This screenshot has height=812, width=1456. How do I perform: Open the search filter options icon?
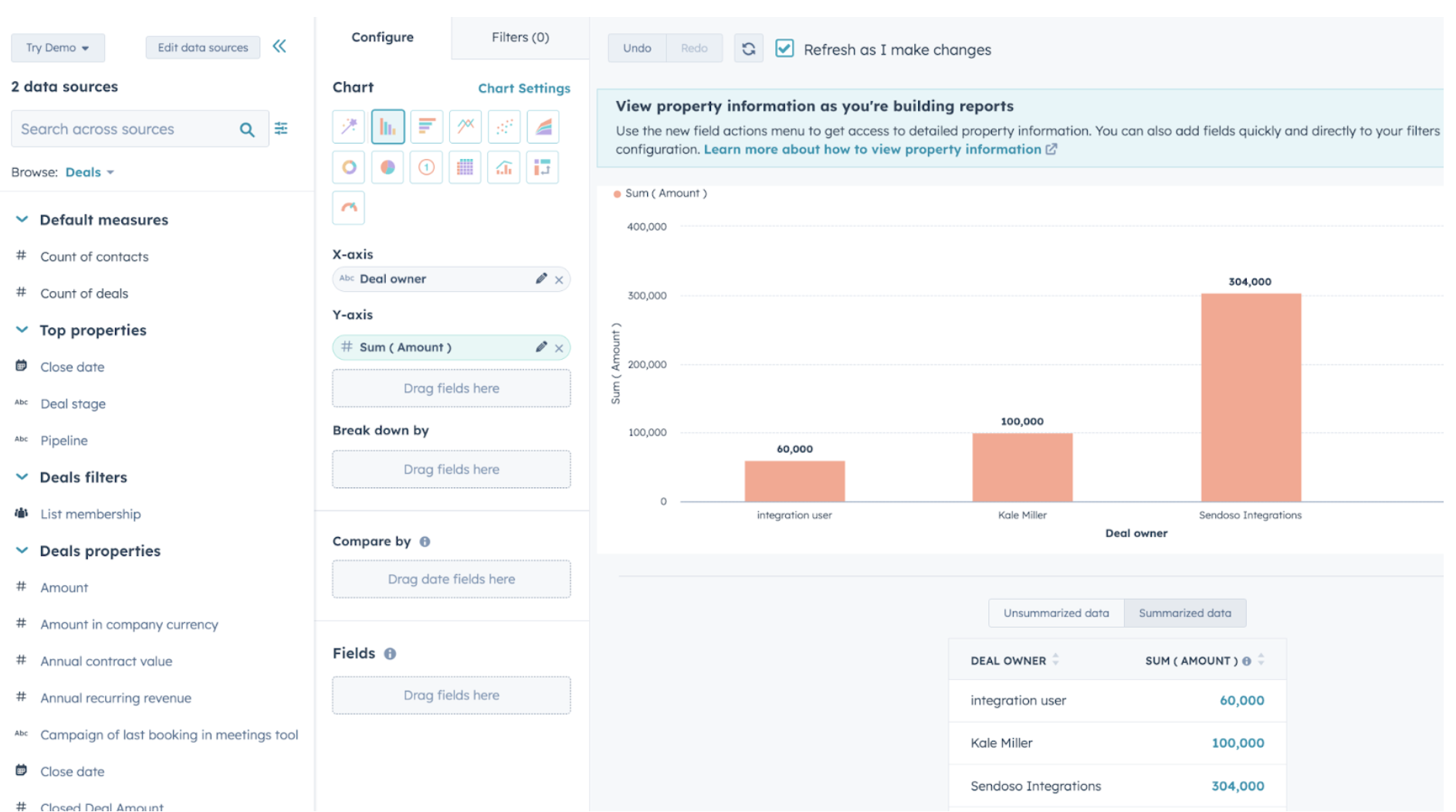click(281, 128)
